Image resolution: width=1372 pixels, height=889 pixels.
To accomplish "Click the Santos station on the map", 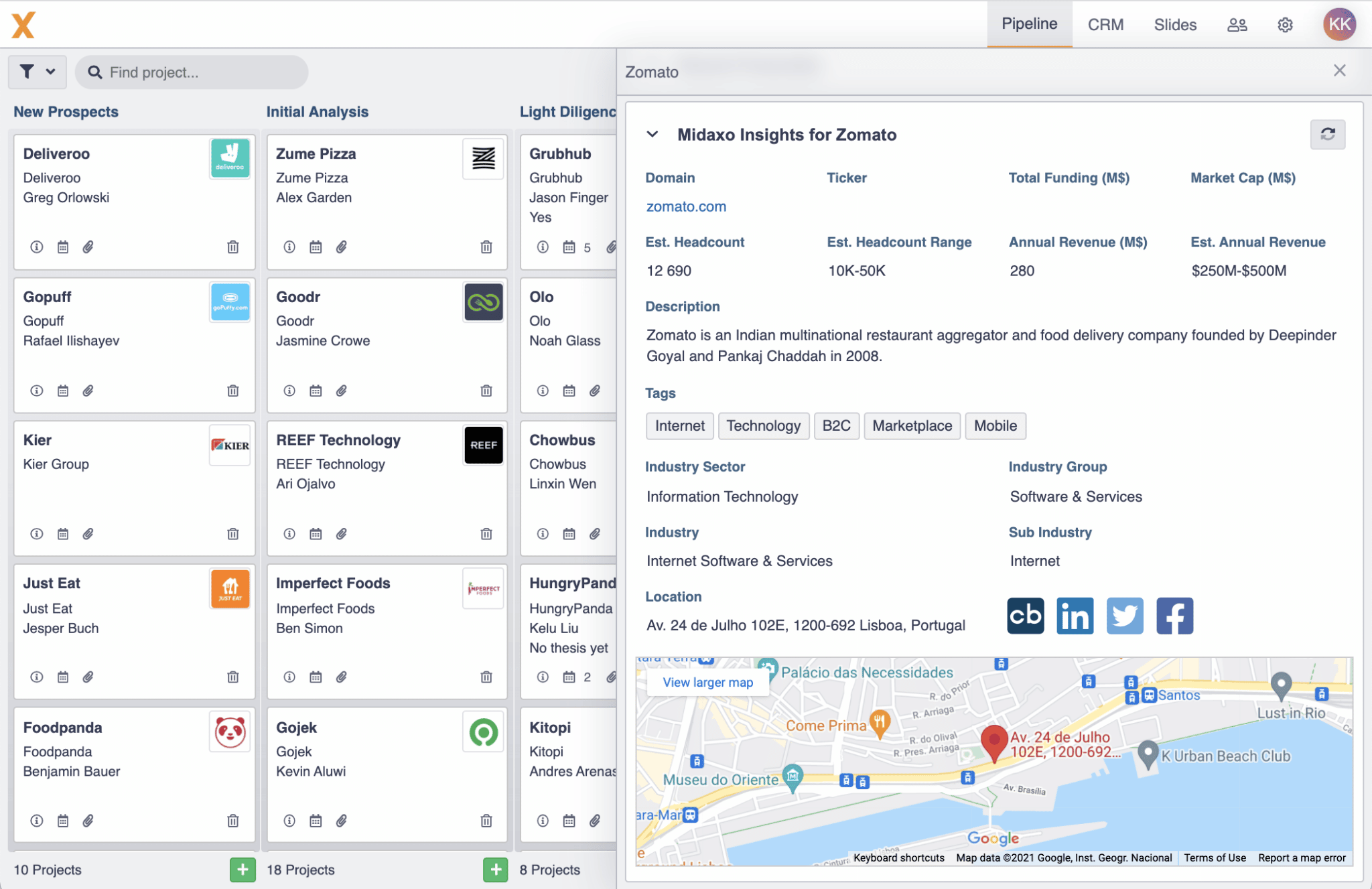I will [x=1172, y=695].
